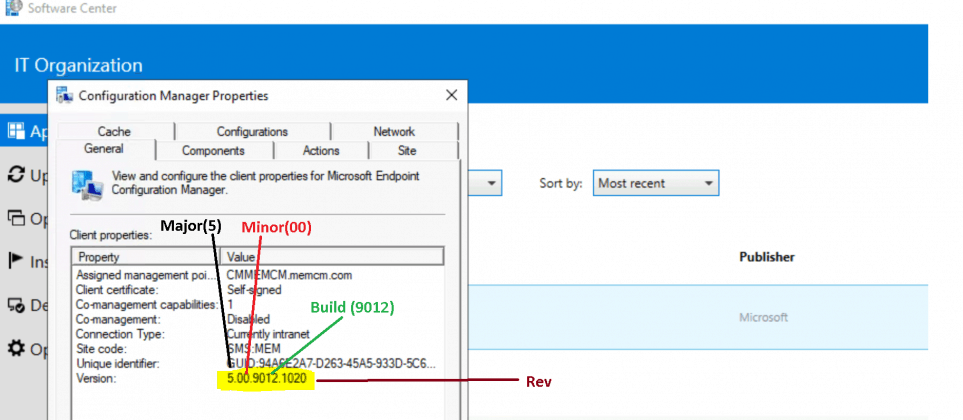Open the Actions tab

point(321,150)
